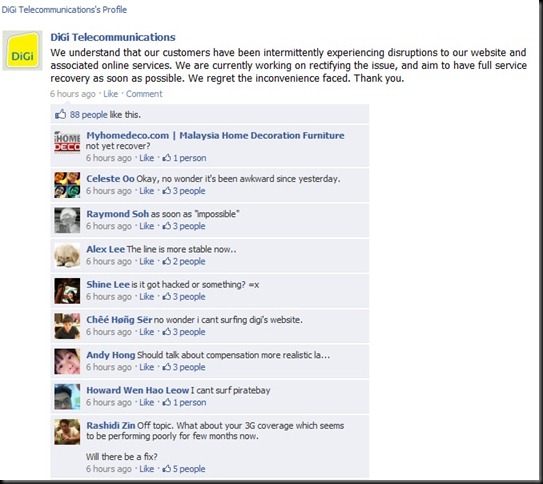The height and width of the screenshot is (484, 543).
Task: Click thumbs-up icon beside 88 people
Action: click(60, 114)
